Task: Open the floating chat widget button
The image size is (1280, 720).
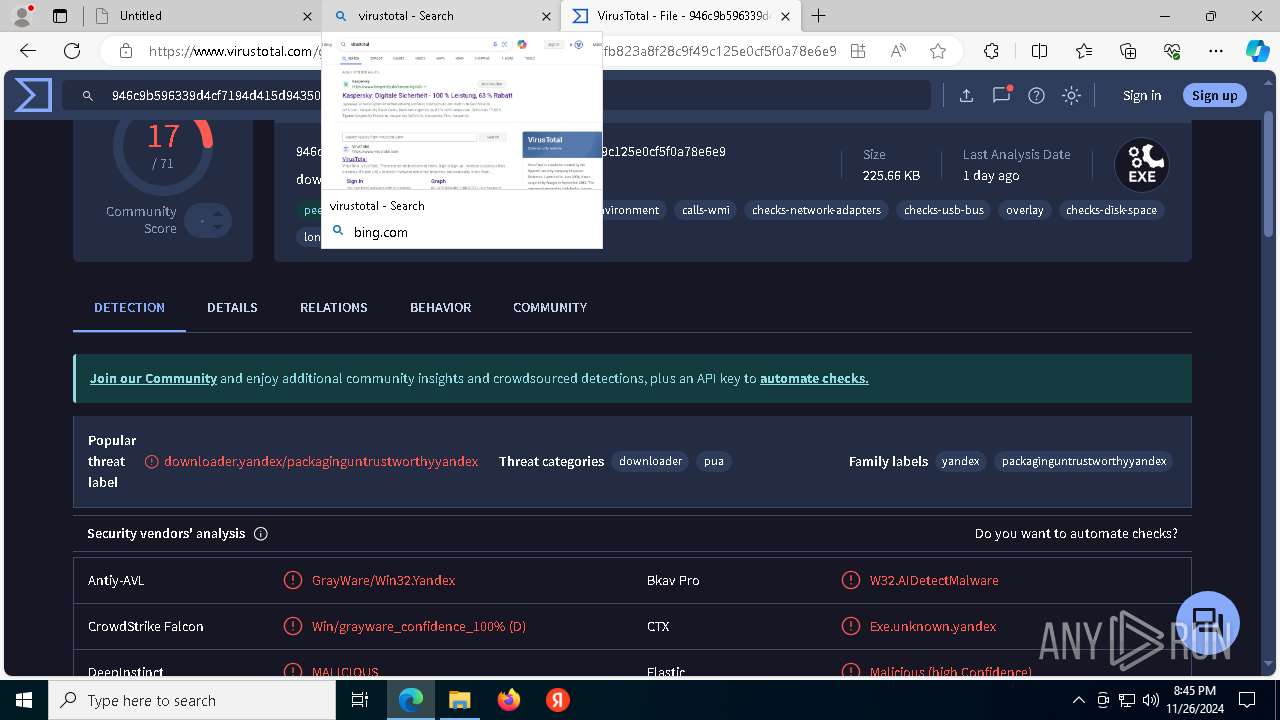Action: pyautogui.click(x=1208, y=622)
